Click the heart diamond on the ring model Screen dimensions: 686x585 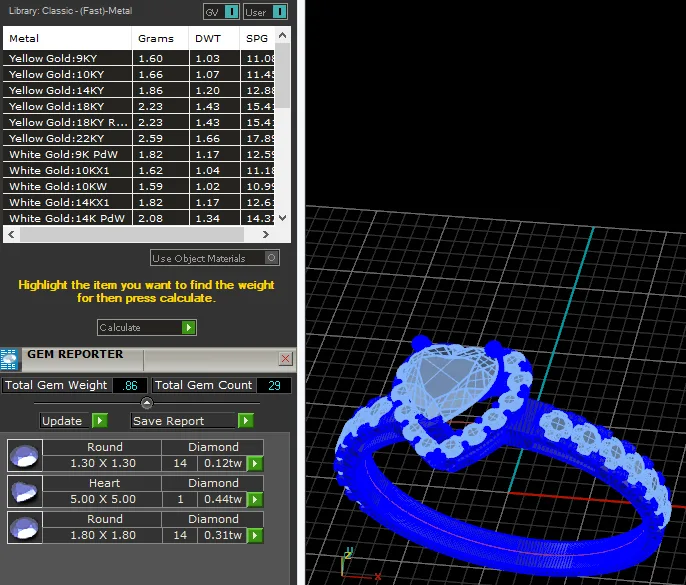pyautogui.click(x=451, y=381)
